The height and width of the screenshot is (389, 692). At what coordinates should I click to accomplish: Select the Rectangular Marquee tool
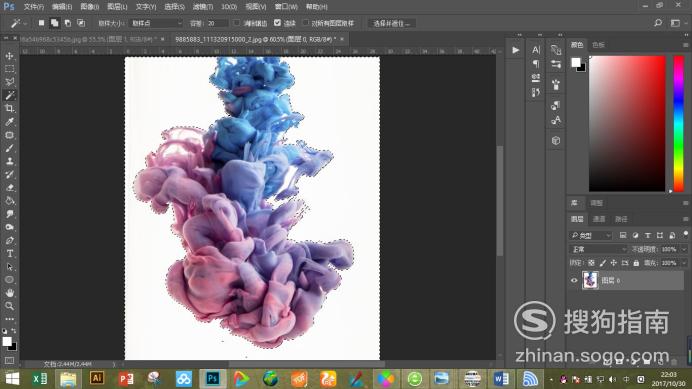9,69
